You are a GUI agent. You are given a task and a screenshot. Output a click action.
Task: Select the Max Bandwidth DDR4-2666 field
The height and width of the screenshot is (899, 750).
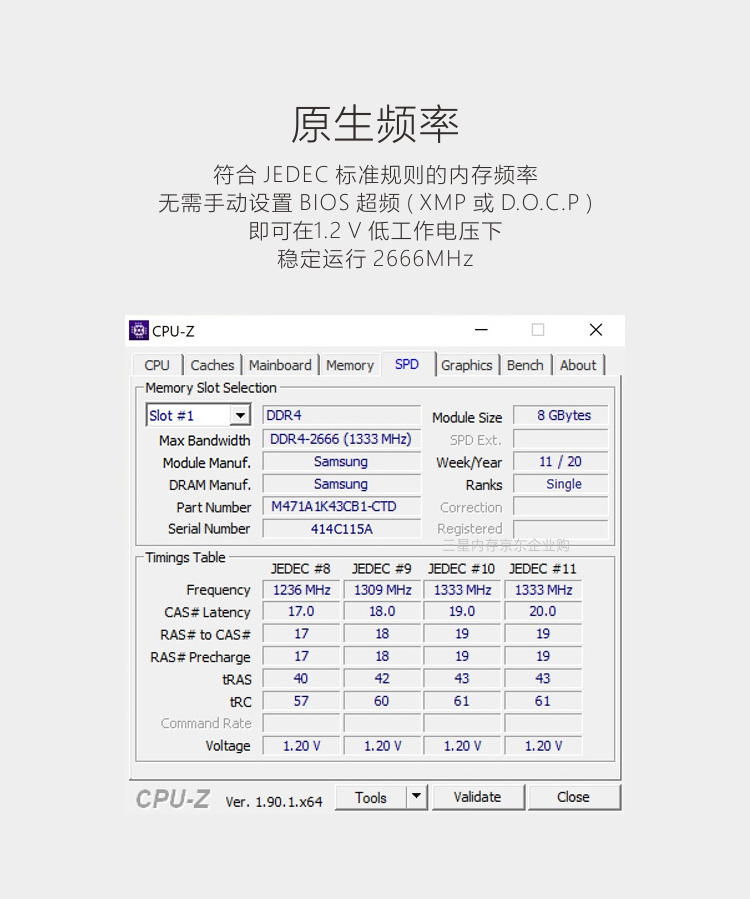pos(341,439)
